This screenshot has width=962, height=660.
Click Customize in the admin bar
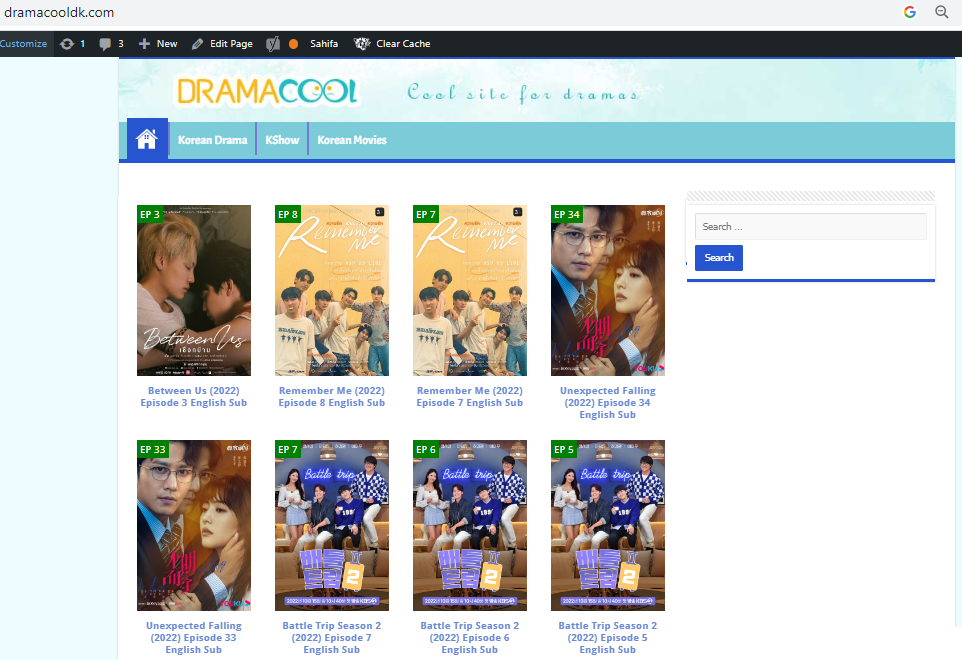(x=22, y=43)
